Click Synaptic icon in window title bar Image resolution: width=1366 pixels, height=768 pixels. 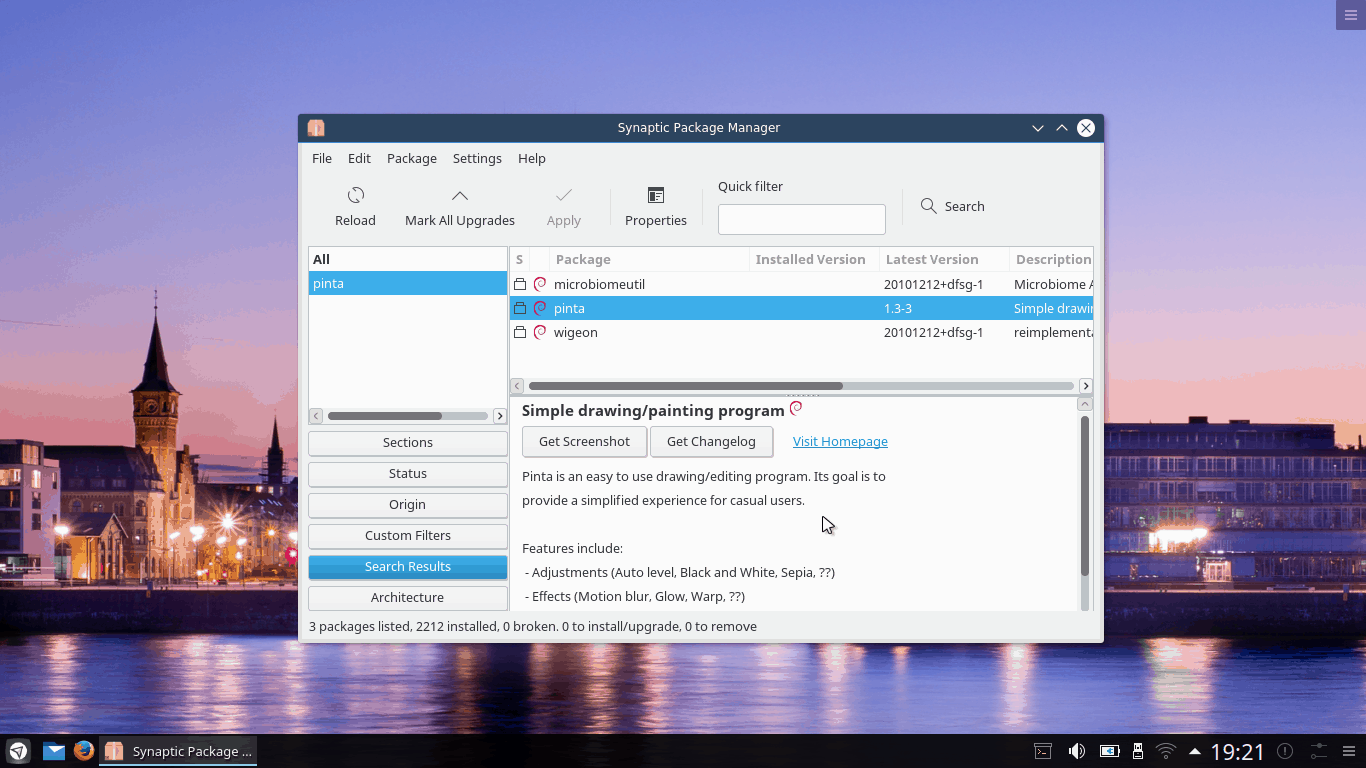click(x=316, y=128)
